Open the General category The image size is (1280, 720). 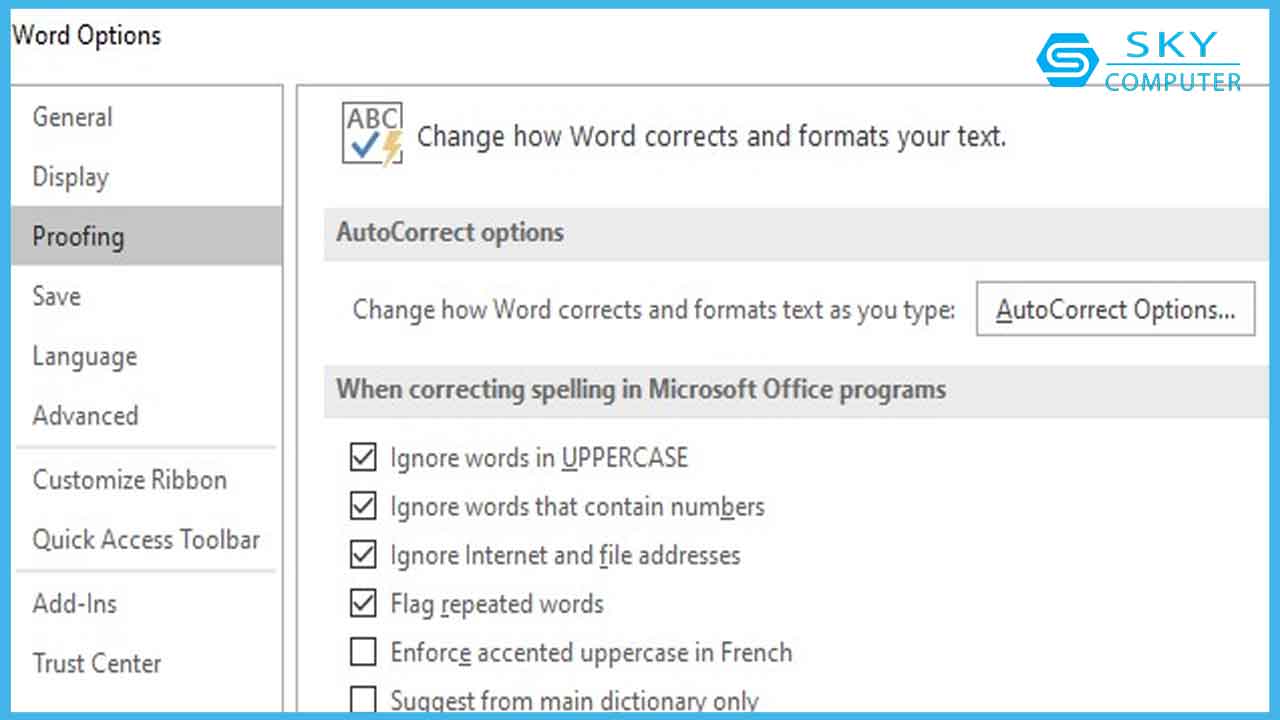146,117
